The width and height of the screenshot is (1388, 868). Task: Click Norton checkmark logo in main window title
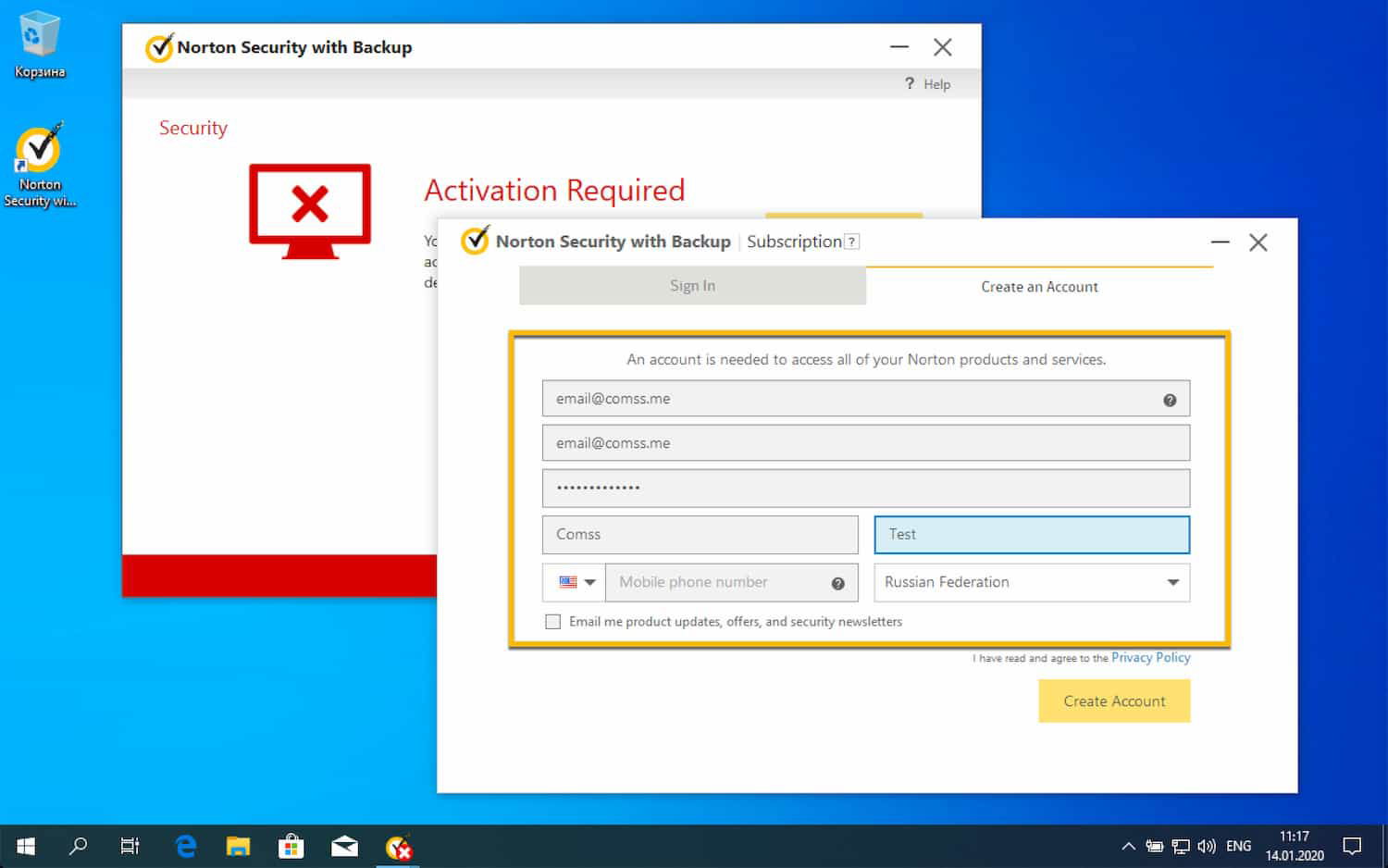click(x=159, y=47)
